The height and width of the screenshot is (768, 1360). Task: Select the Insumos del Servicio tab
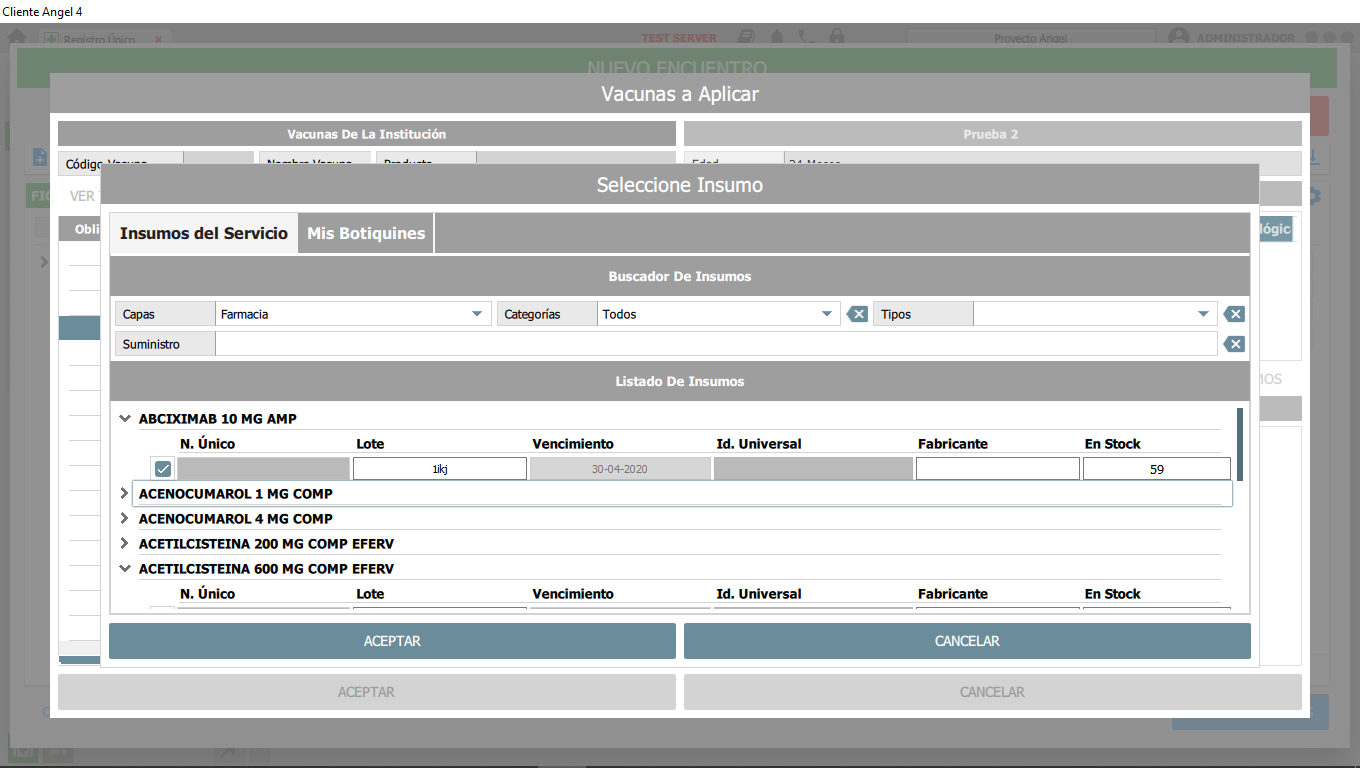coord(203,232)
